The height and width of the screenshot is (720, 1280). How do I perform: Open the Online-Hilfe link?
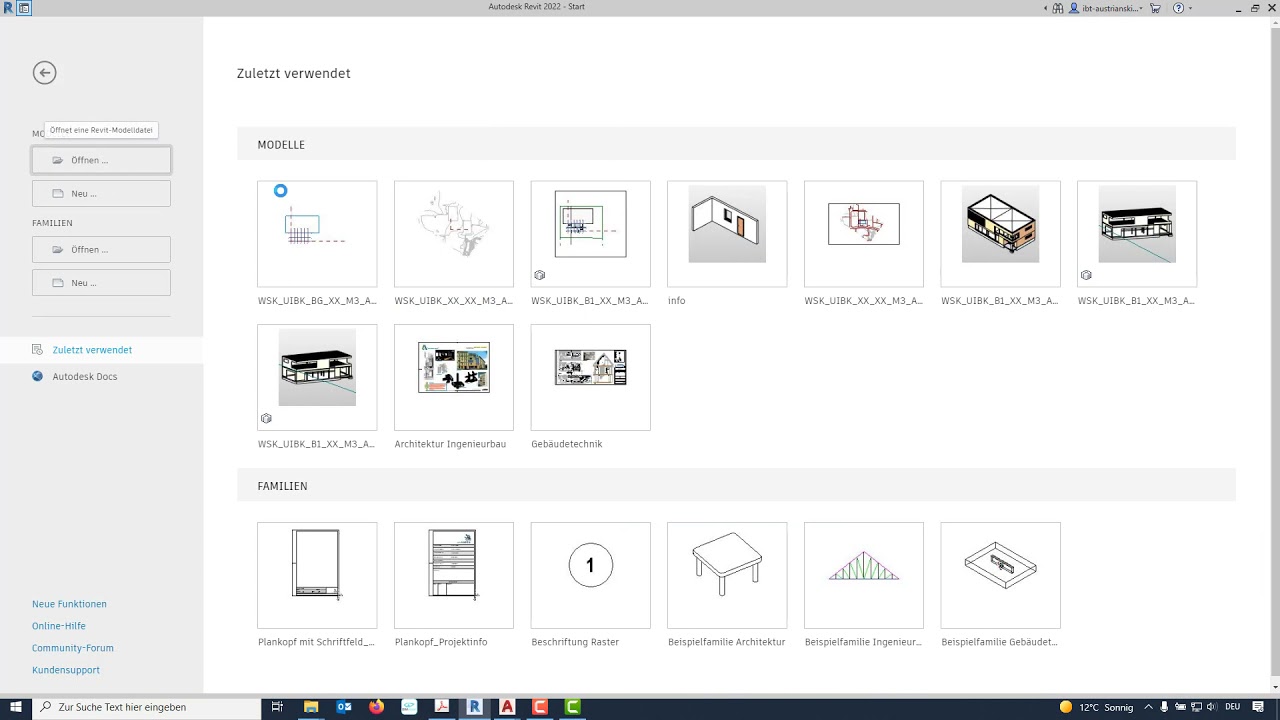click(x=59, y=626)
